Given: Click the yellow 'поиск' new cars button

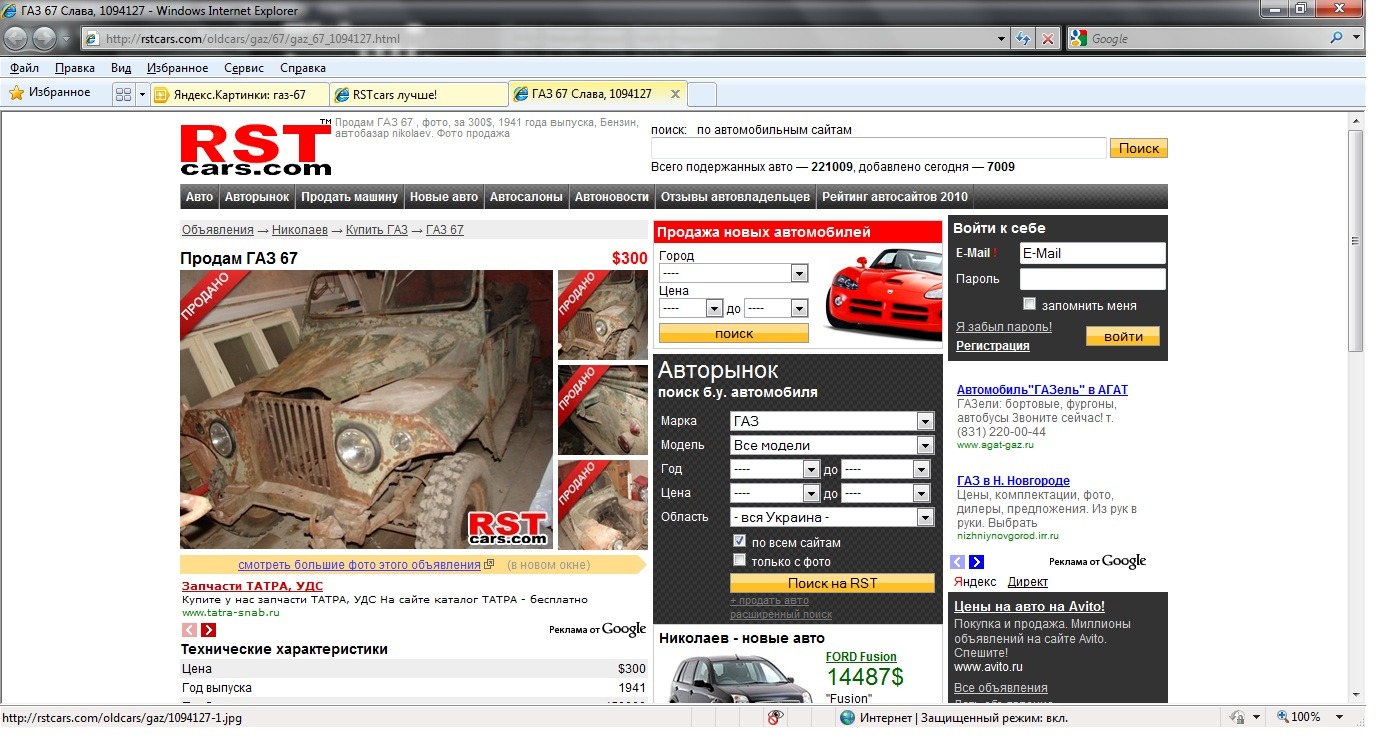Looking at the screenshot, I should pyautogui.click(x=734, y=333).
